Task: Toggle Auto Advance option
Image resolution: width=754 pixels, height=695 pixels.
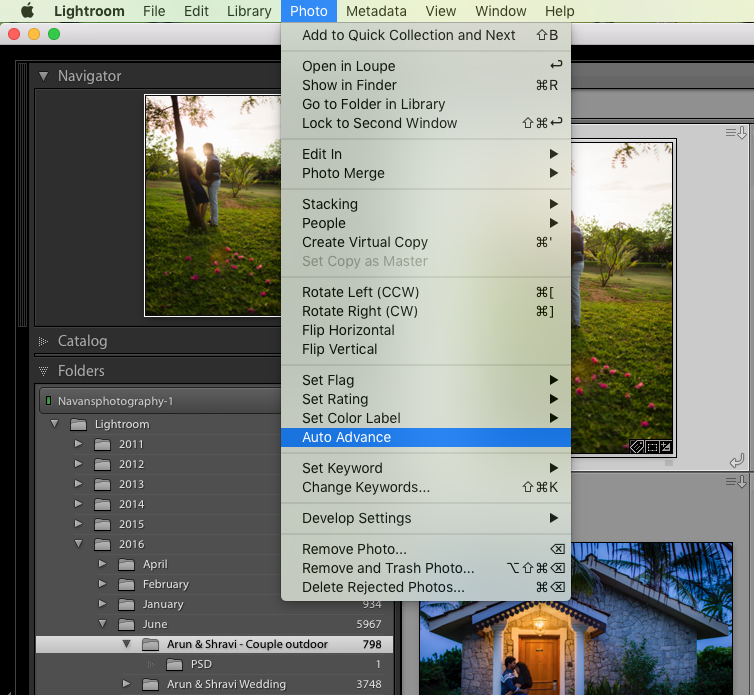Action: (x=426, y=437)
